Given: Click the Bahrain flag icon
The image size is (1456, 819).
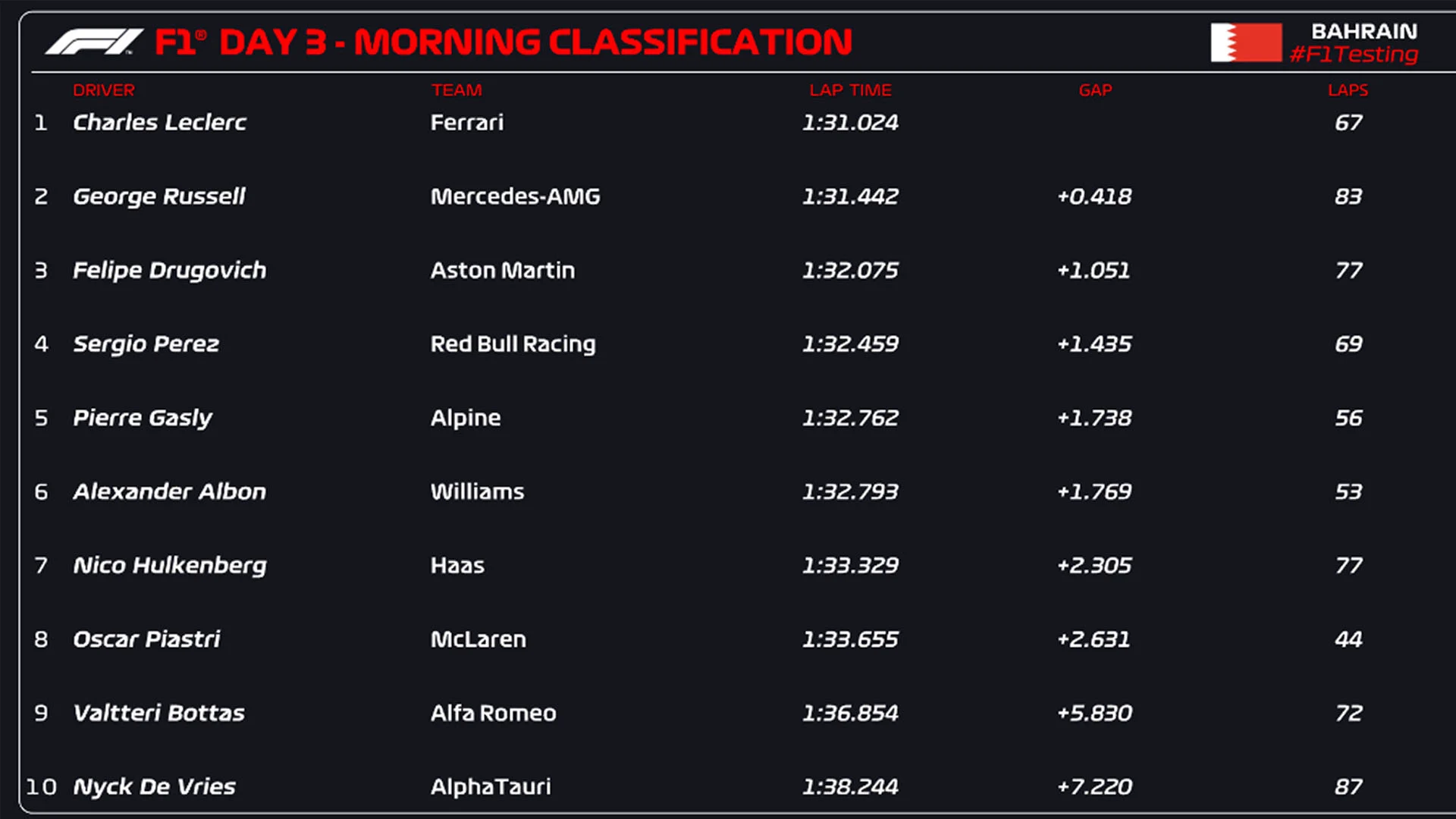Looking at the screenshot, I should click(x=1246, y=42).
